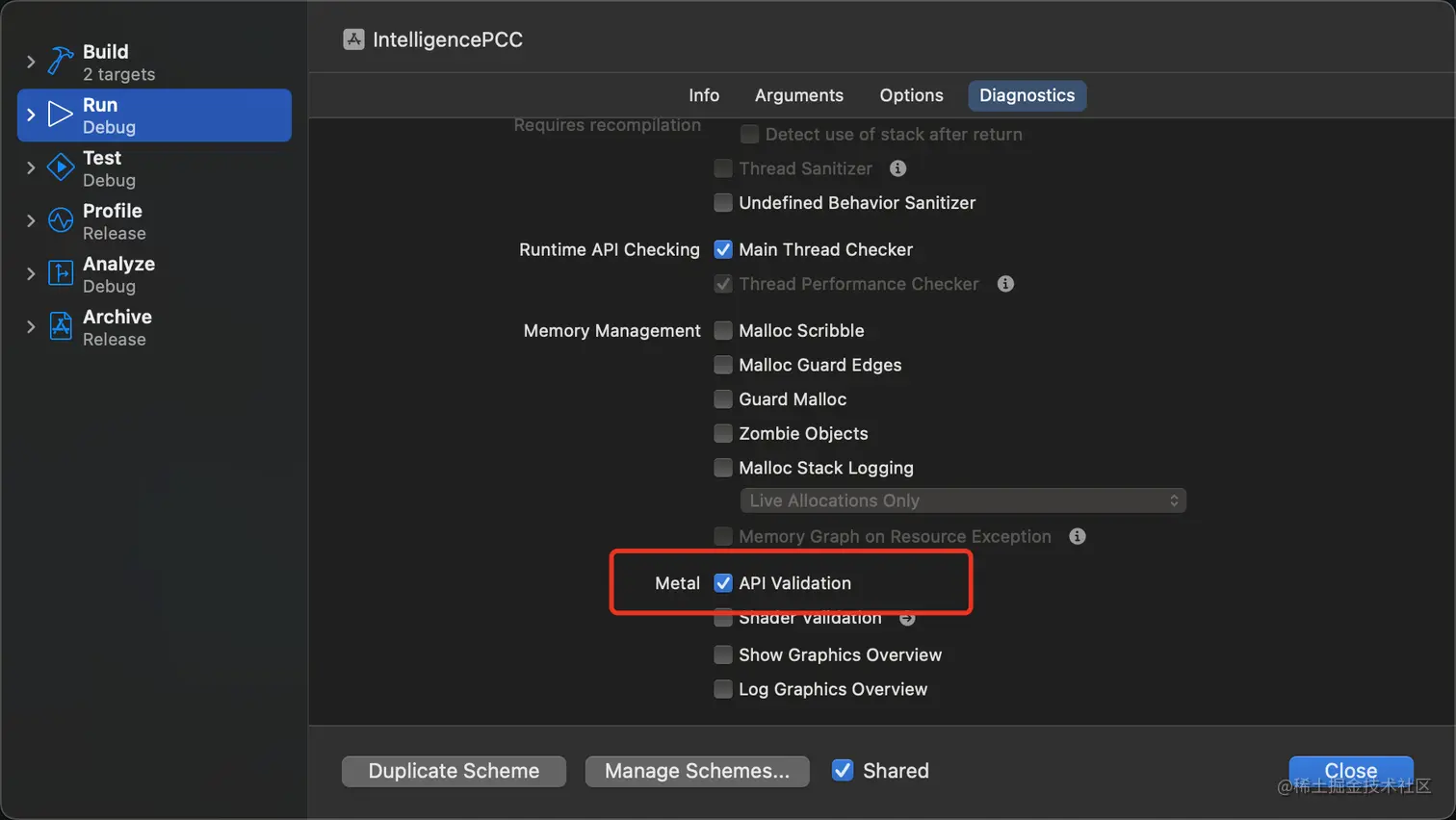Click the Close button
1456x820 pixels.
pos(1351,771)
